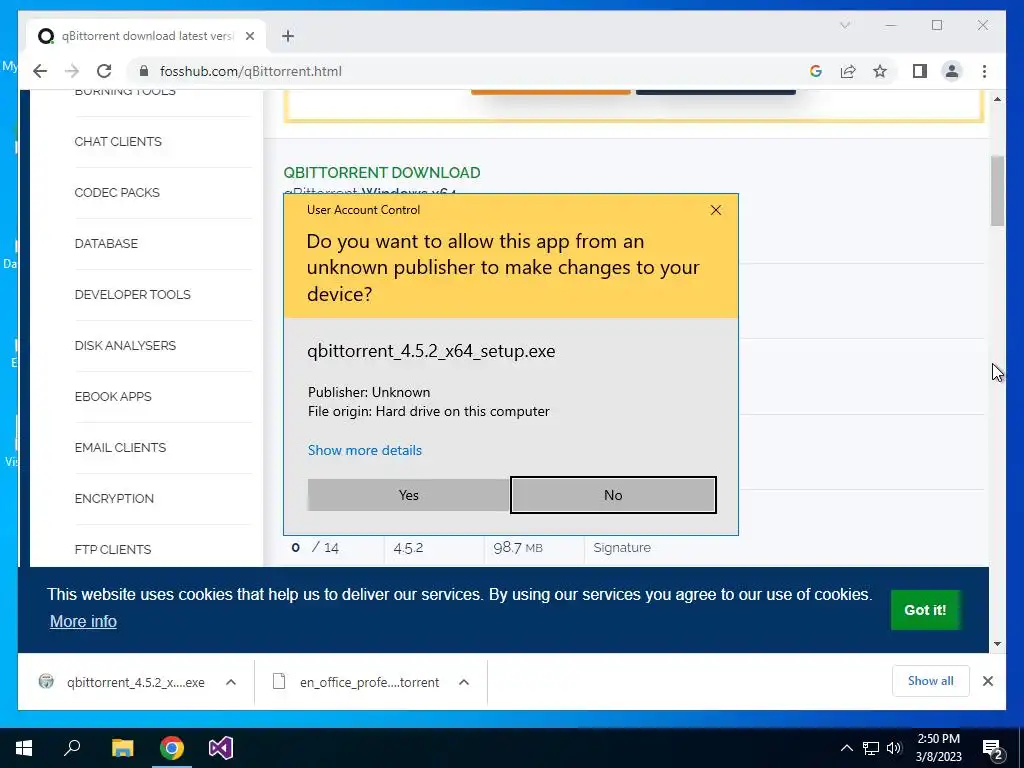Click the 4.5.2 version cell
Viewport: 1024px width, 768px height.
pyautogui.click(x=408, y=547)
